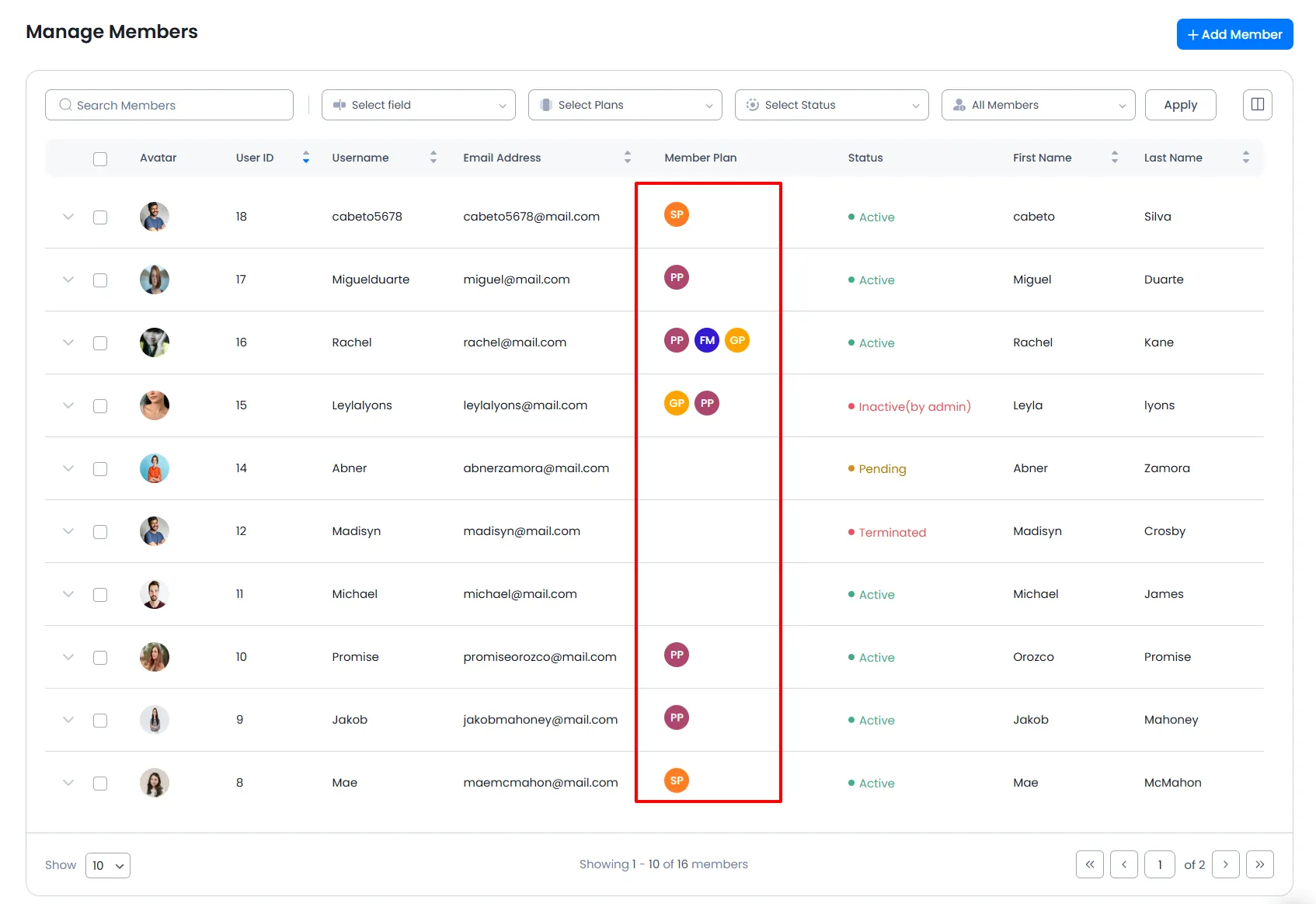Go to the last page of members

pyautogui.click(x=1259, y=864)
